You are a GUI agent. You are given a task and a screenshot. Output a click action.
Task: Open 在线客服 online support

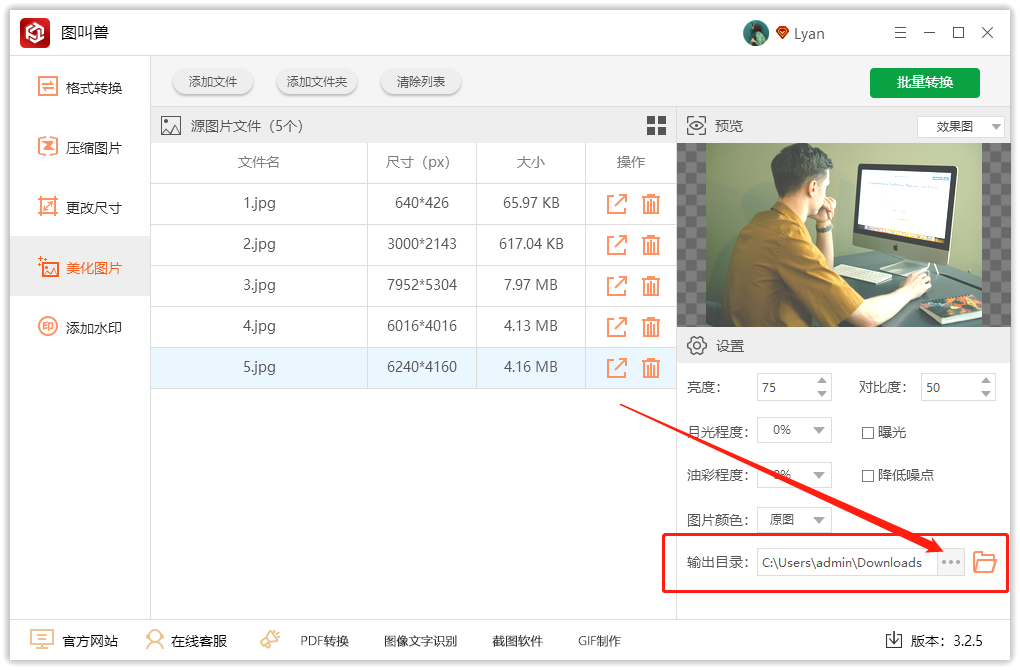(x=186, y=640)
